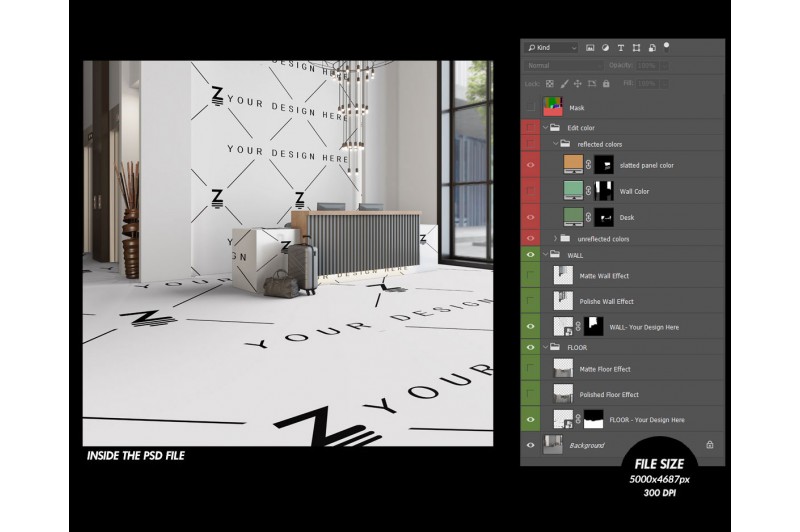Collapse the reflected colors group

tap(556, 144)
